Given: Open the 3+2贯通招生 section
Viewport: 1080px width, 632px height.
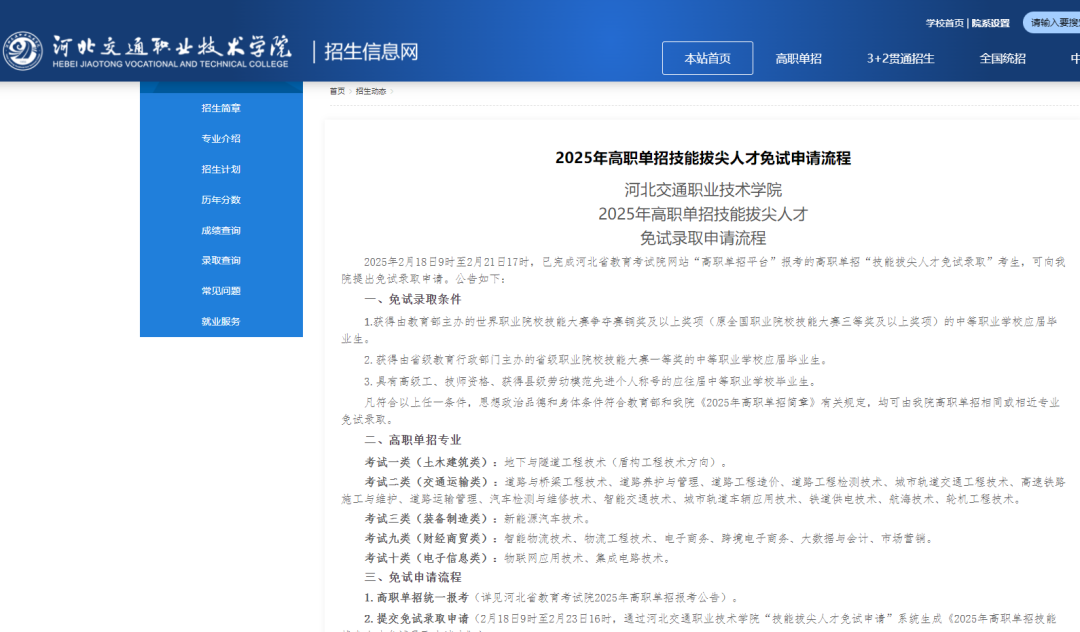Looking at the screenshot, I should [901, 58].
